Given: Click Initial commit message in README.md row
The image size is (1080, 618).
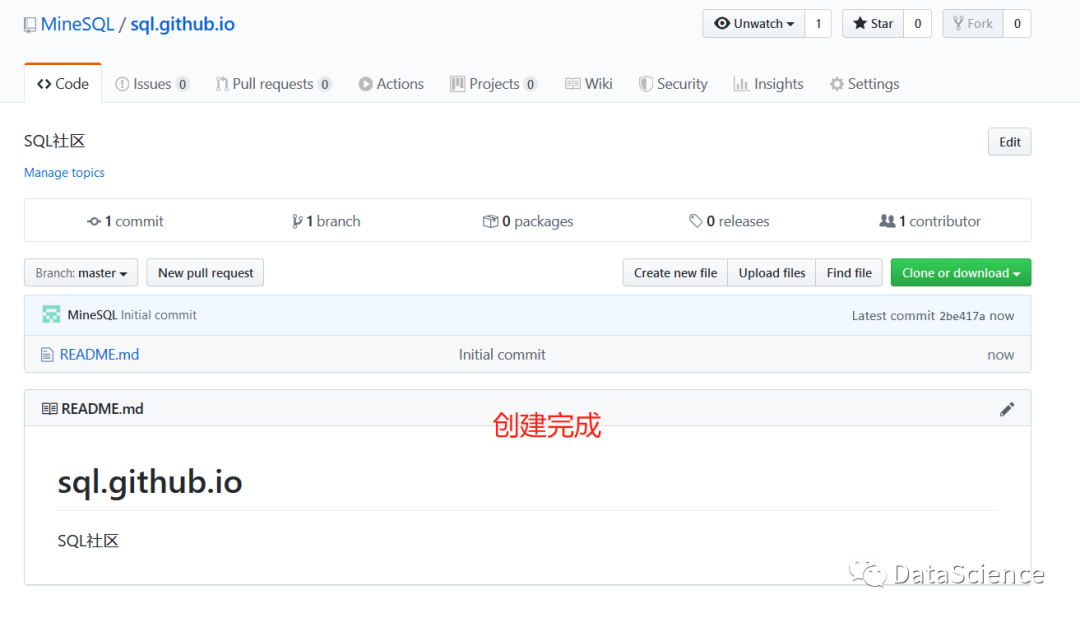Looking at the screenshot, I should click(x=502, y=355).
